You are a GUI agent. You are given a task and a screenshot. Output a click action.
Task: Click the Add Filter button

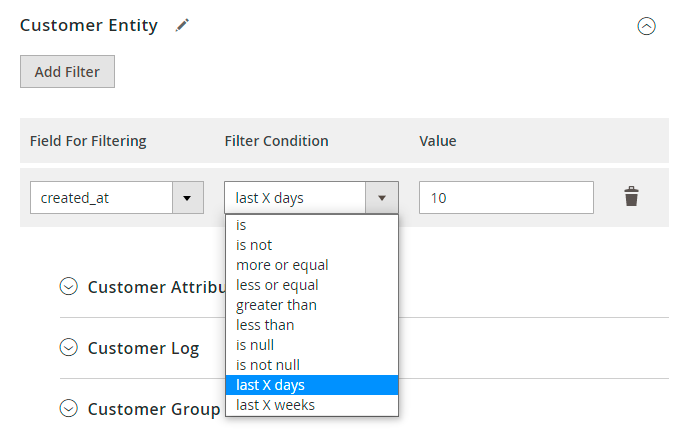tap(67, 72)
